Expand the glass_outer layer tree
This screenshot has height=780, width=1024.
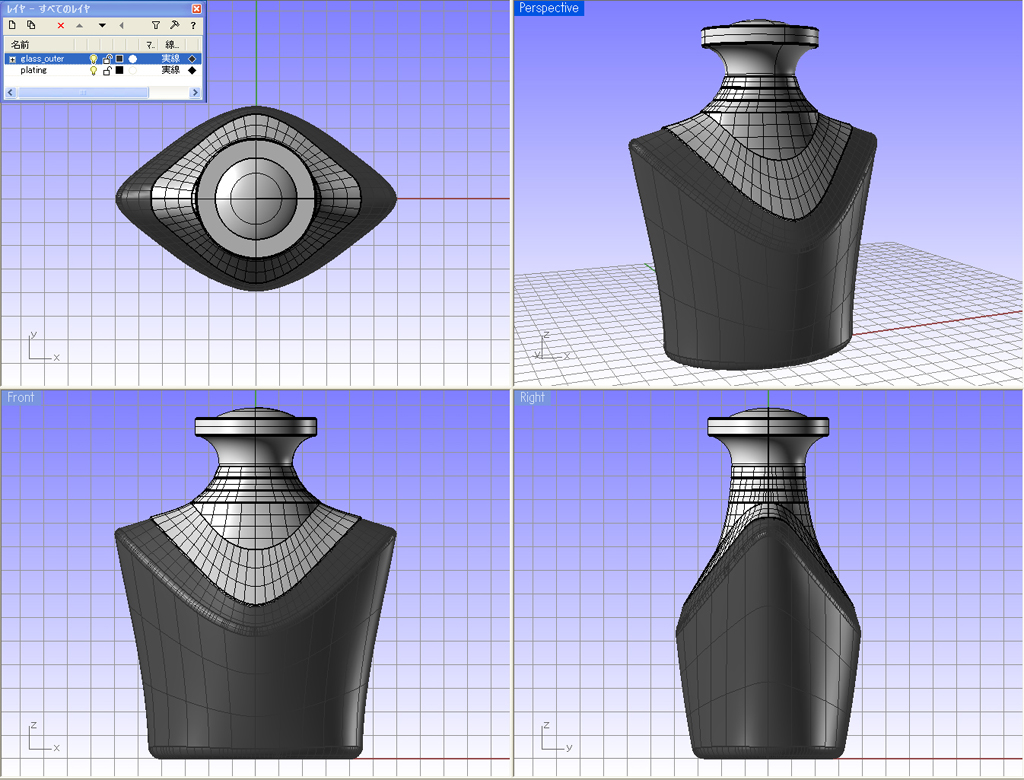click(12, 59)
